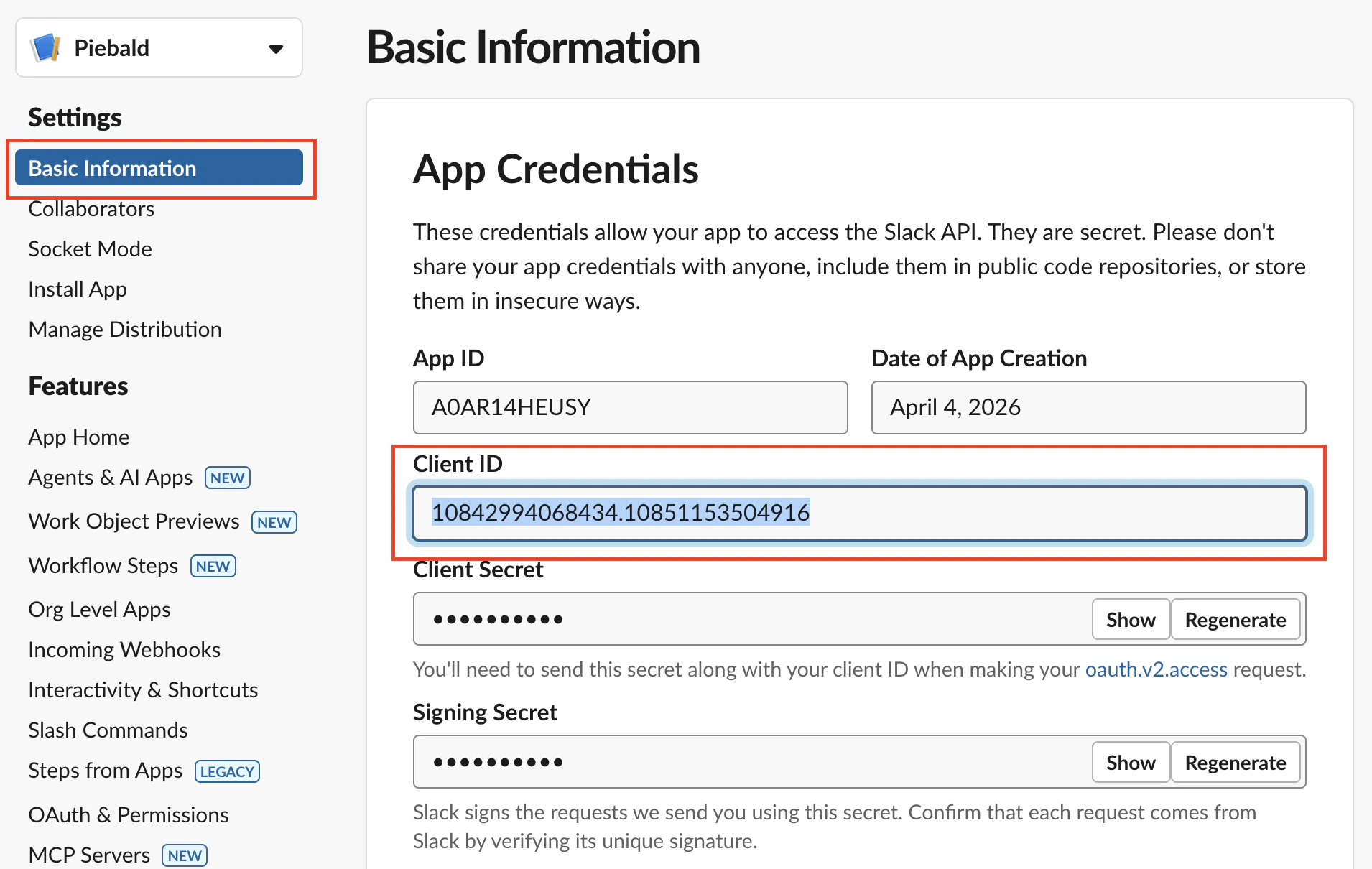Show the Client Secret
This screenshot has width=1372, height=869.
point(1131,620)
